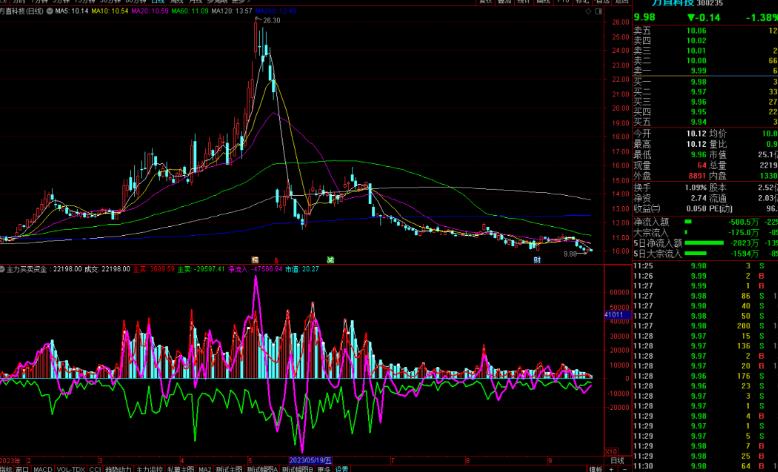
Task: Click the MA5: 10.14 label
Action: [72, 11]
